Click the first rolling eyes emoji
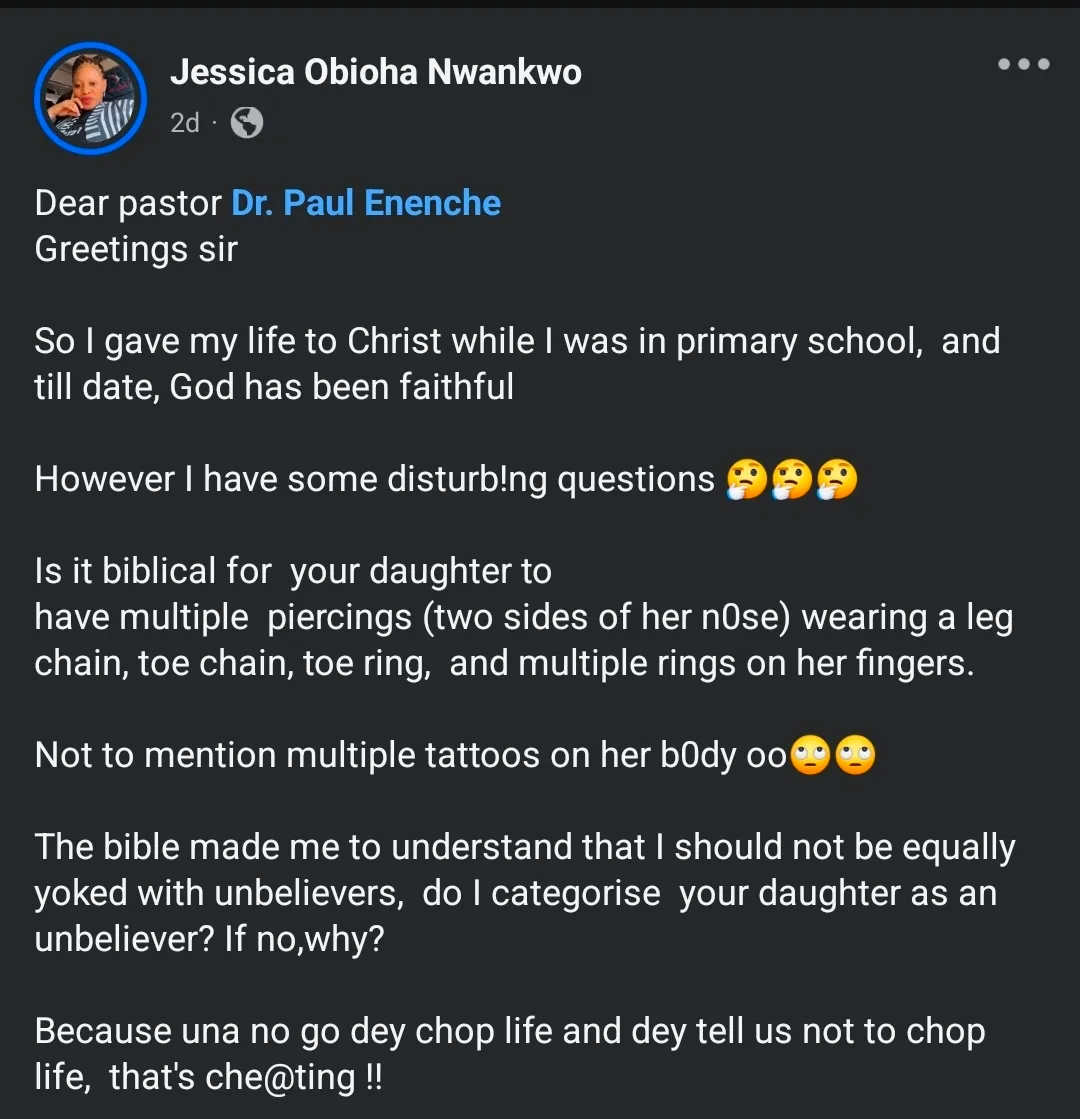 (x=810, y=755)
